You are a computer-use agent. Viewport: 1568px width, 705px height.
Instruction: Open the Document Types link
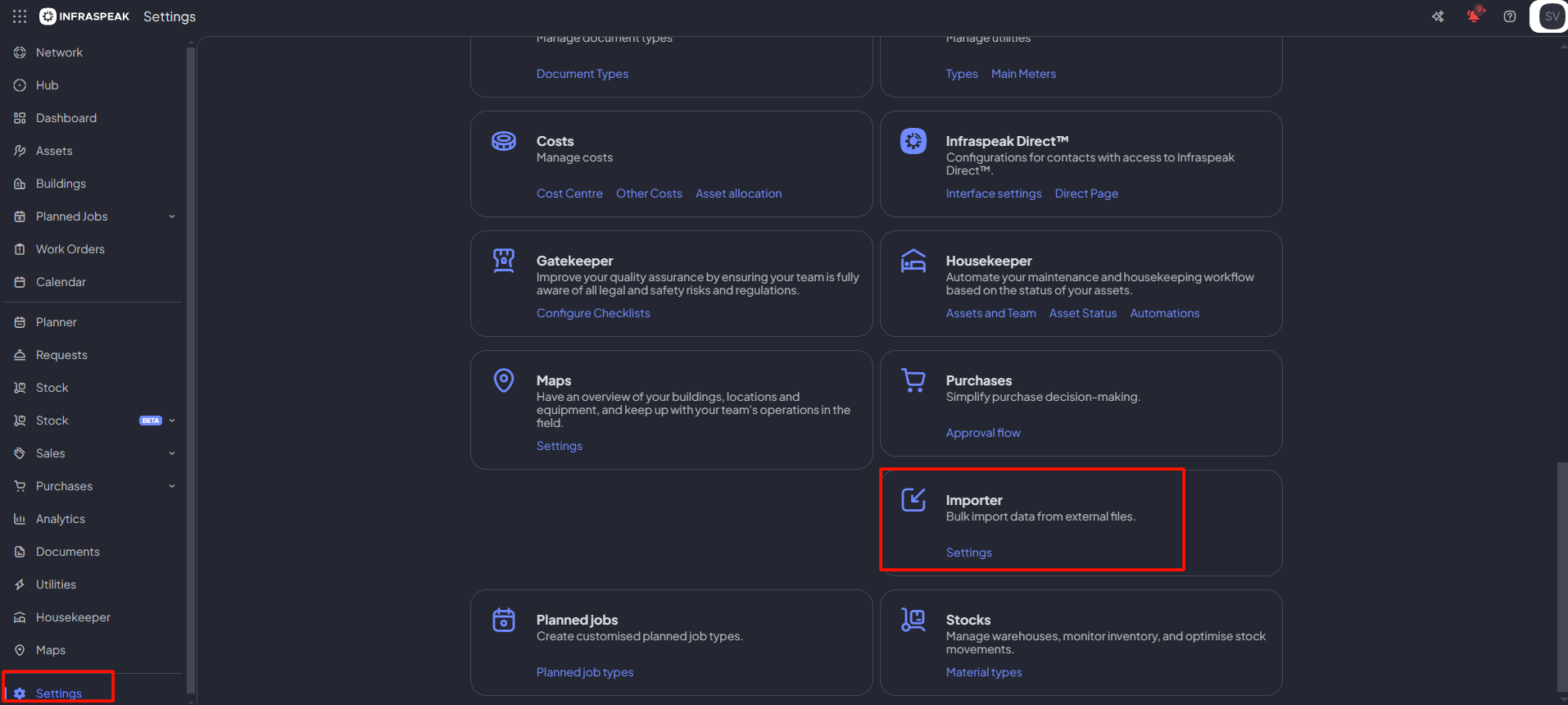[582, 74]
